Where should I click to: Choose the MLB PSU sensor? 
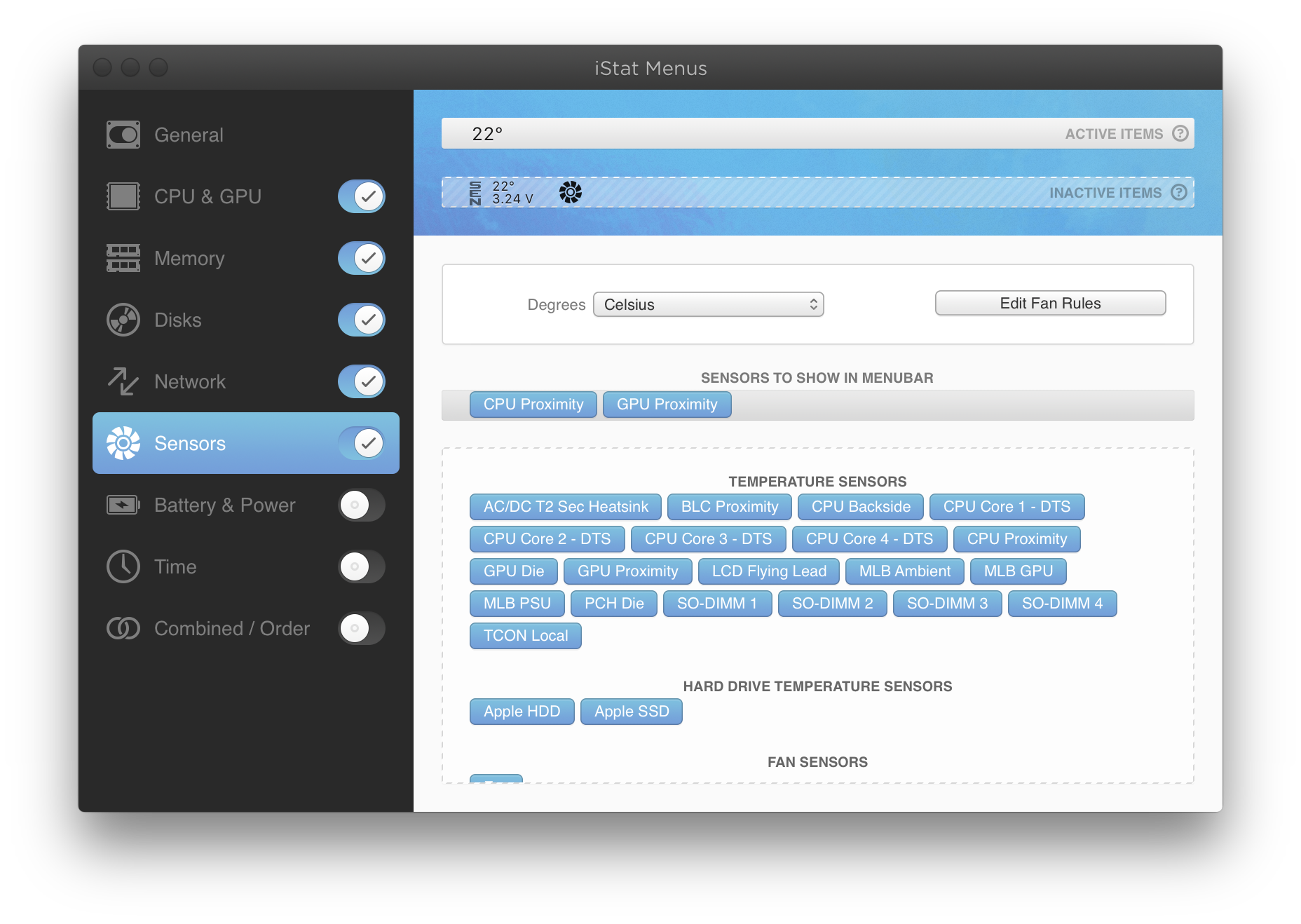tap(517, 604)
